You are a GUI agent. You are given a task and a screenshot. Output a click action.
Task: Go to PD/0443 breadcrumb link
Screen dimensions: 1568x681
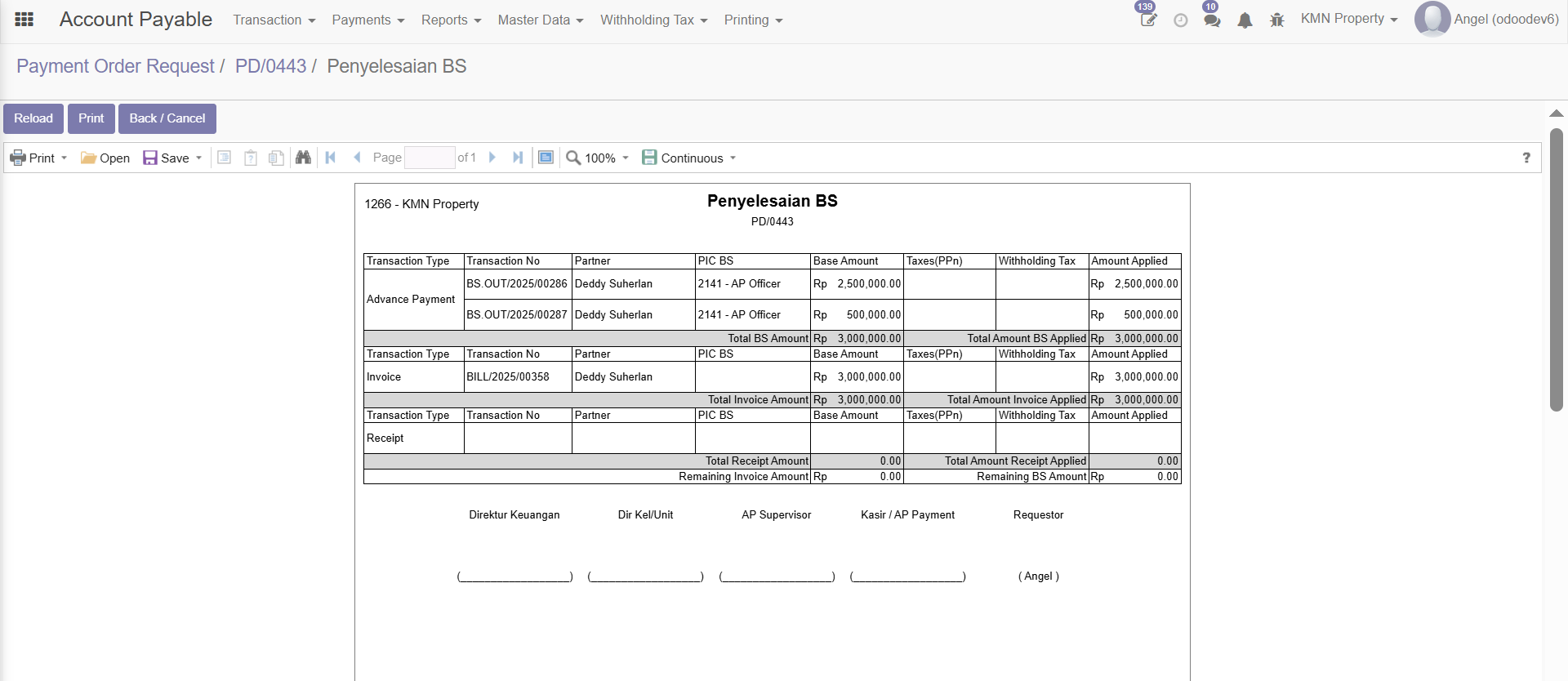(x=270, y=66)
